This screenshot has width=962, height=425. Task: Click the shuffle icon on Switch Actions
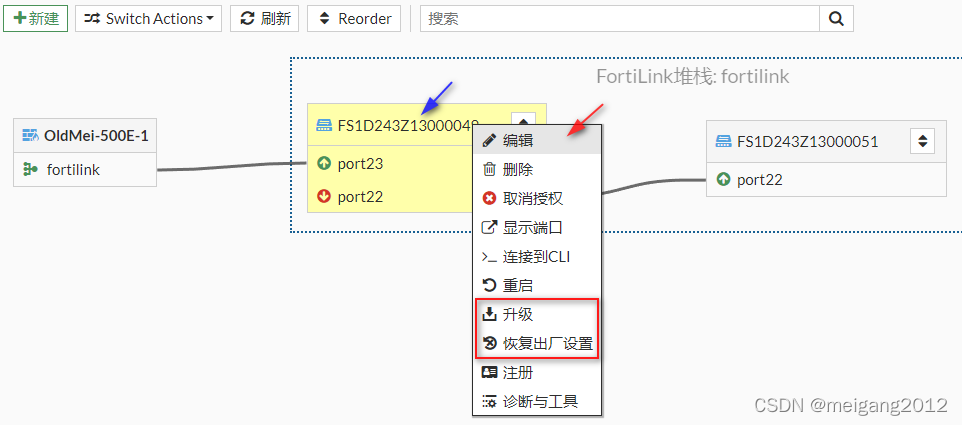[92, 18]
